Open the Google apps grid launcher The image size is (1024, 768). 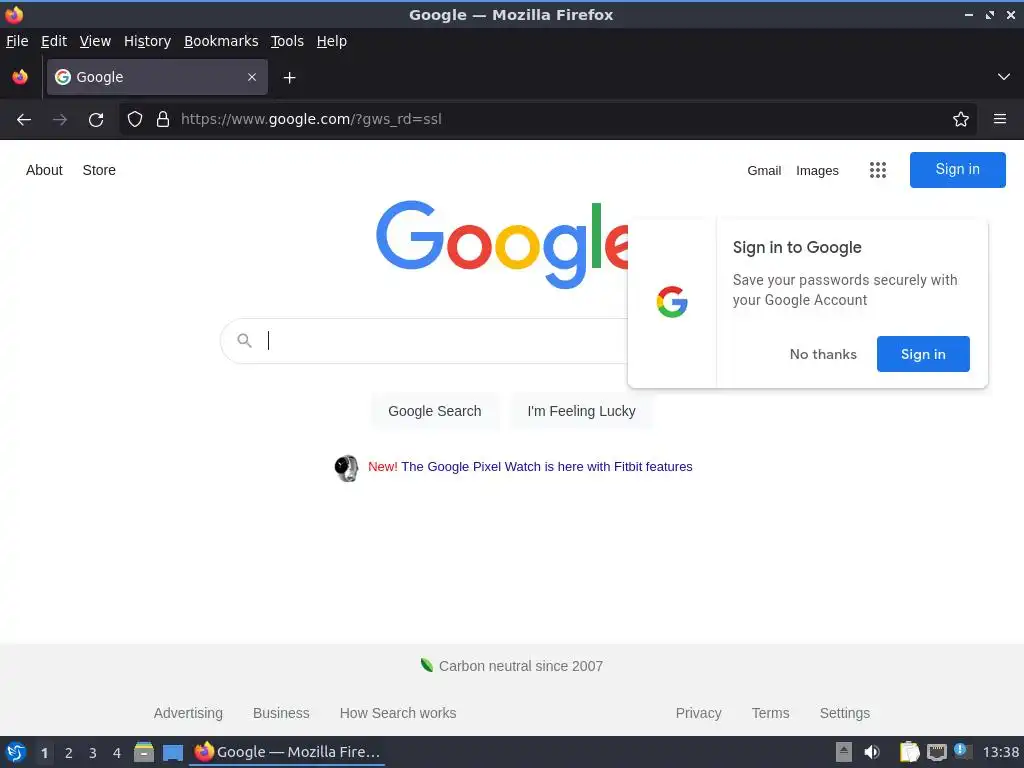click(878, 170)
